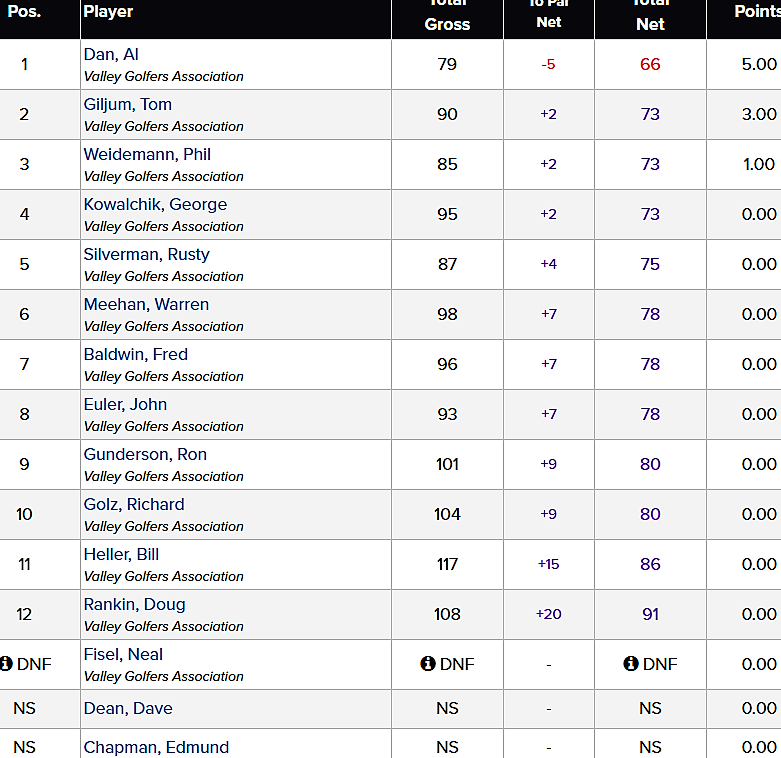Click the info icon in Fisel's Total Net cell
Viewport: 781px width, 758px height.
pos(631,664)
